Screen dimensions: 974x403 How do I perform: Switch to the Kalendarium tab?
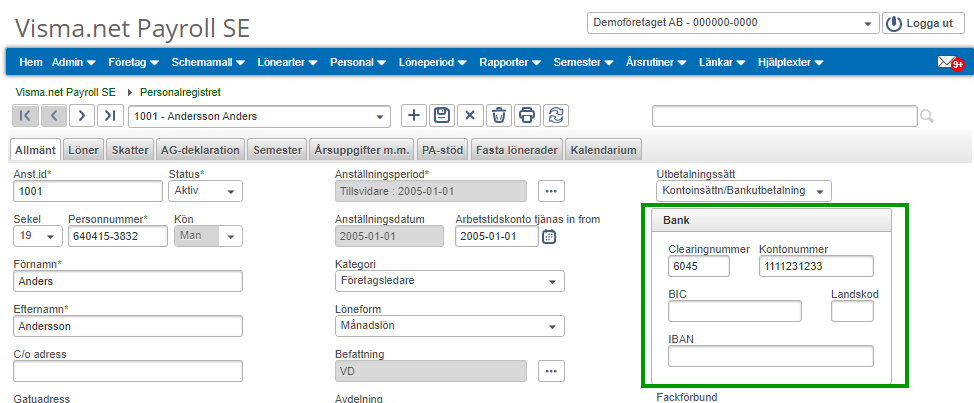[x=603, y=150]
